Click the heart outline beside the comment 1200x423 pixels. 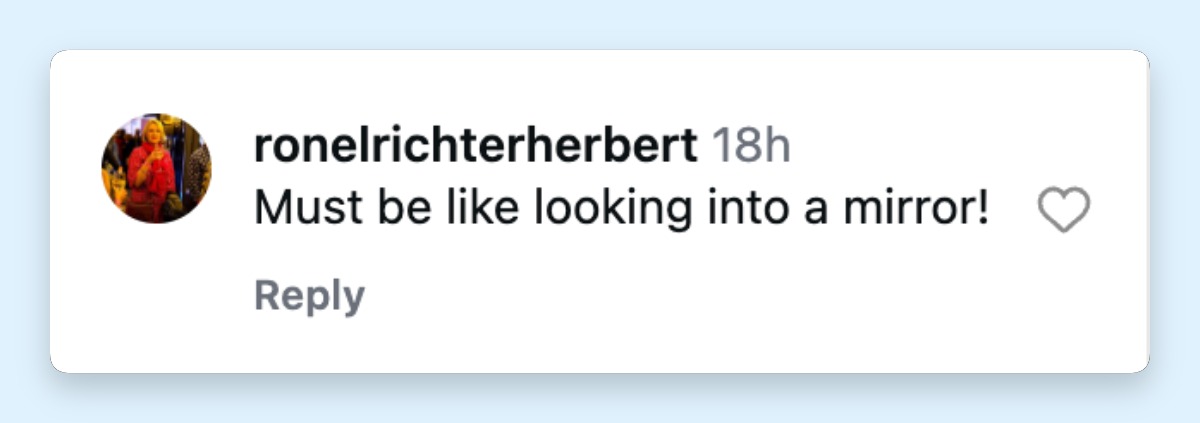1063,212
